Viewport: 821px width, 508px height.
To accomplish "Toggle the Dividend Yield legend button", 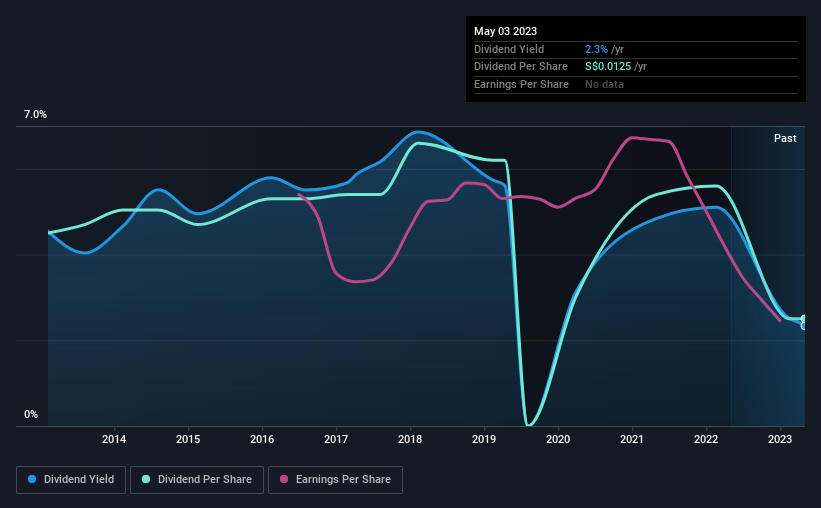I will tap(71, 480).
